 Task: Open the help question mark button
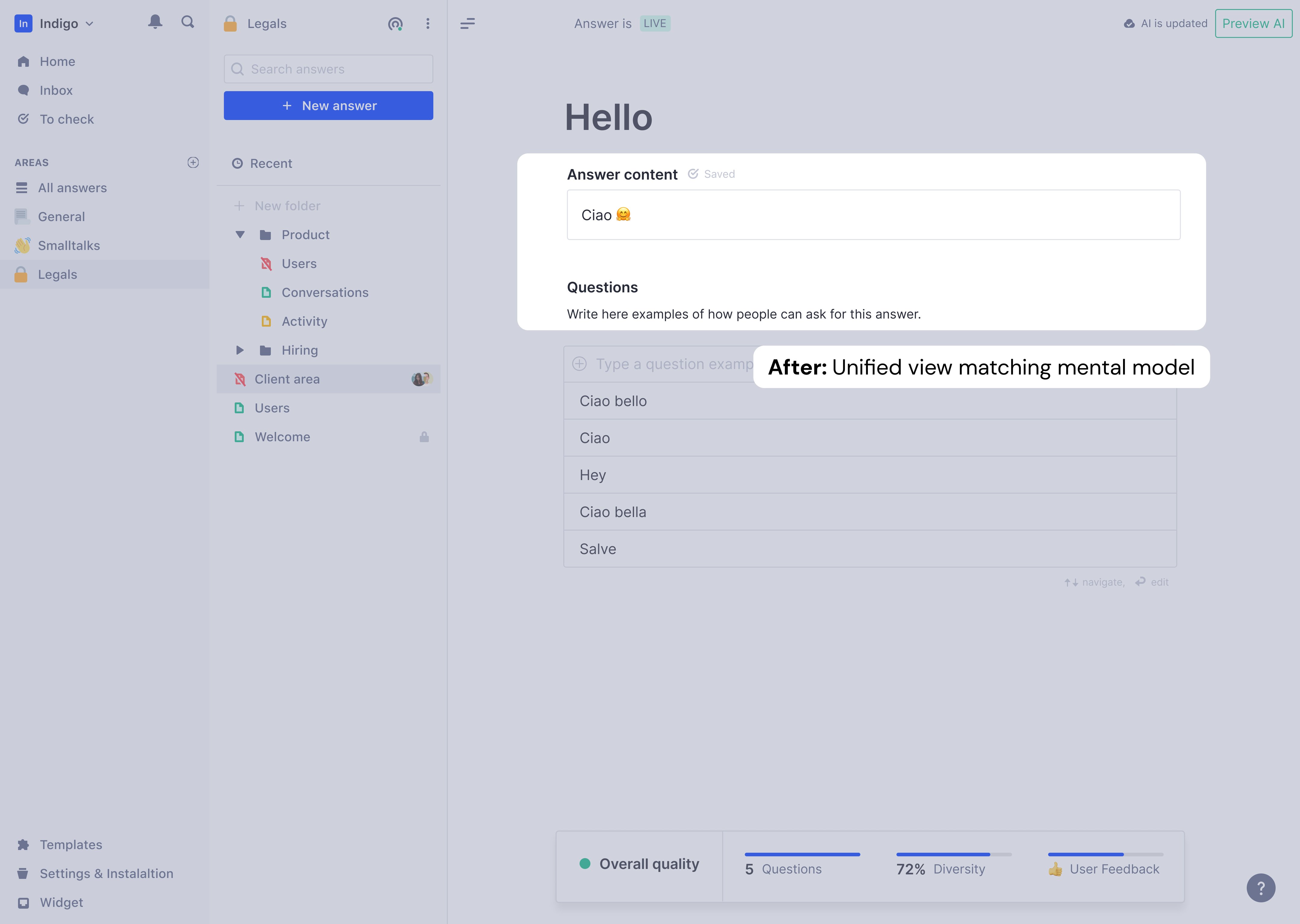tap(1260, 888)
